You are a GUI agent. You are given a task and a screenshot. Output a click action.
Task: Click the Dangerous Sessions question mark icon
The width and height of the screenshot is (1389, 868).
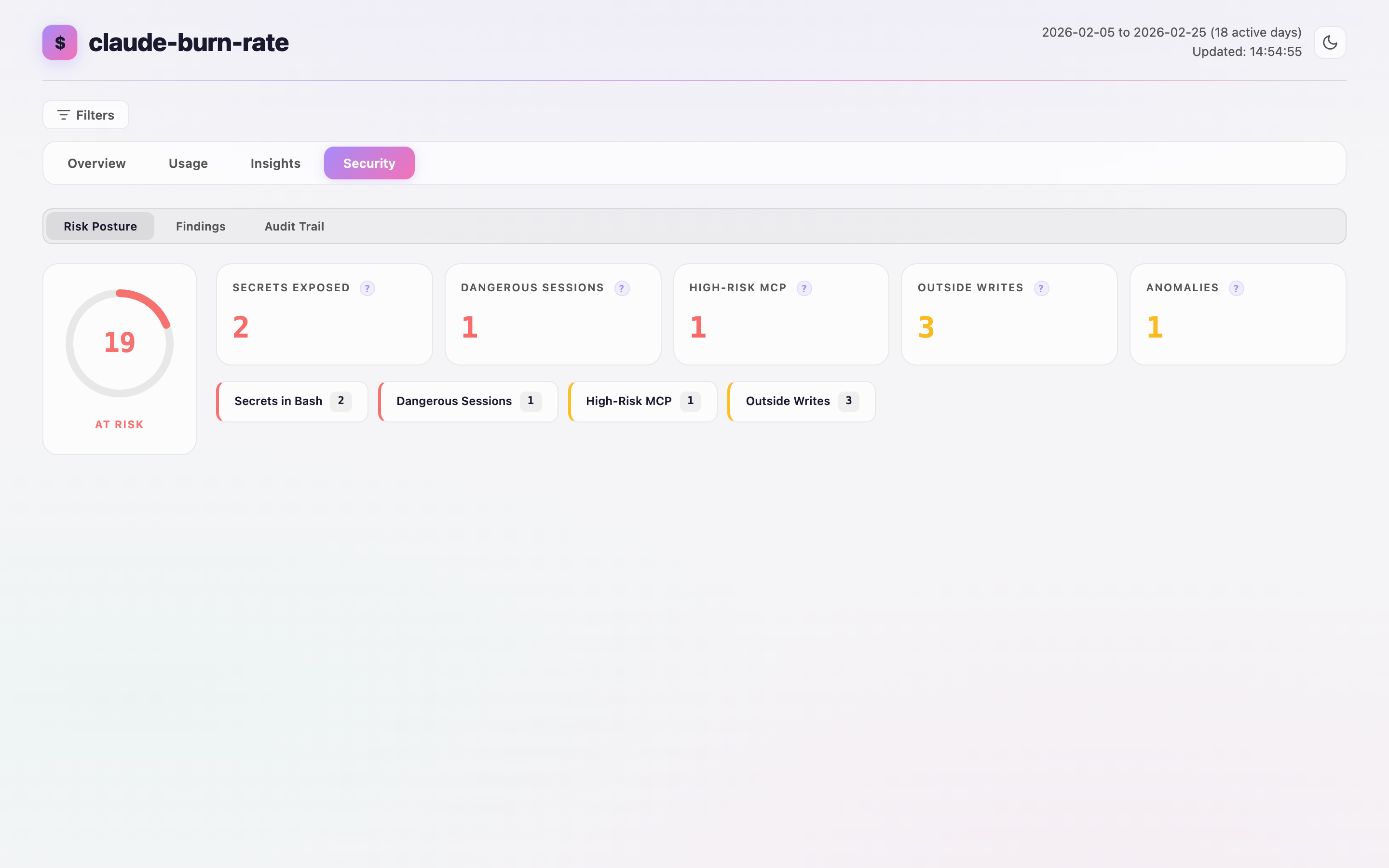[623, 289]
